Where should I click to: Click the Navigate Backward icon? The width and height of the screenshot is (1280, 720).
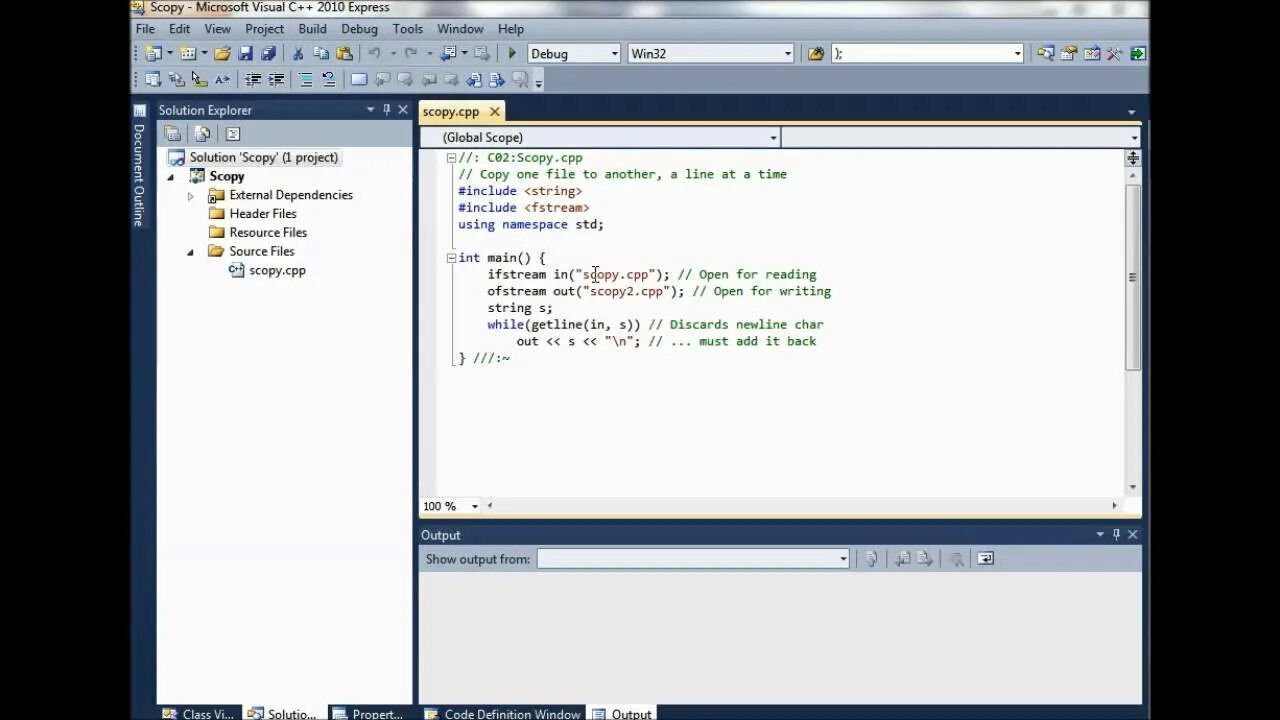(448, 53)
